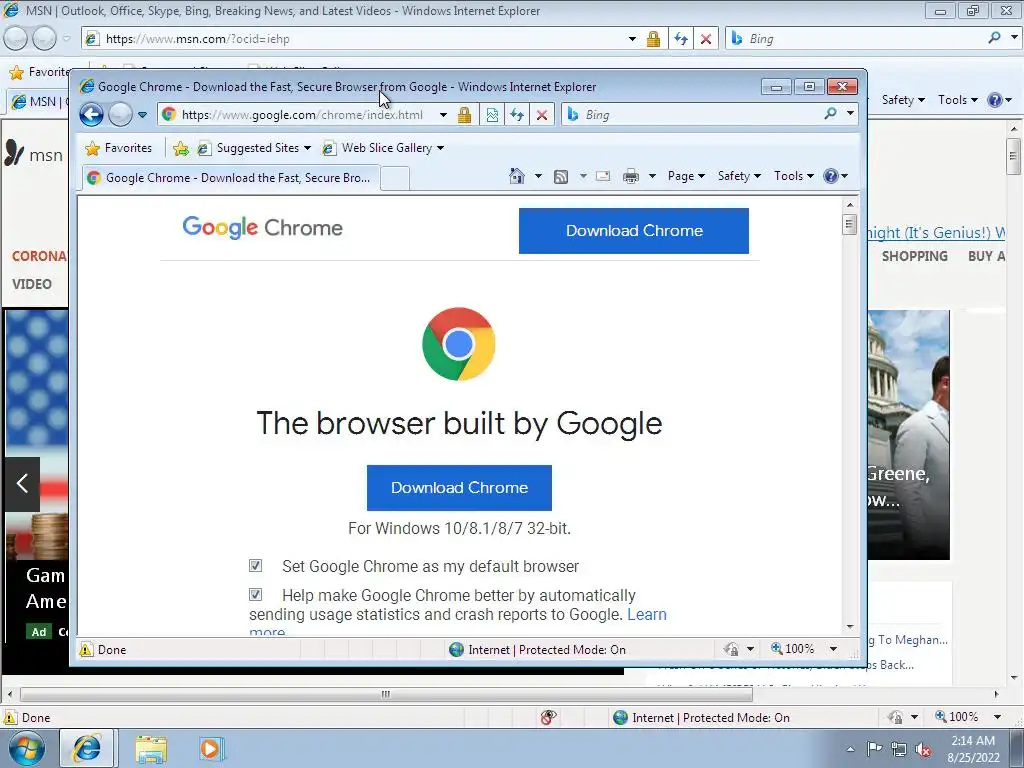This screenshot has height=768, width=1024.
Task: Select the MSN tab in back window
Action: [38, 102]
